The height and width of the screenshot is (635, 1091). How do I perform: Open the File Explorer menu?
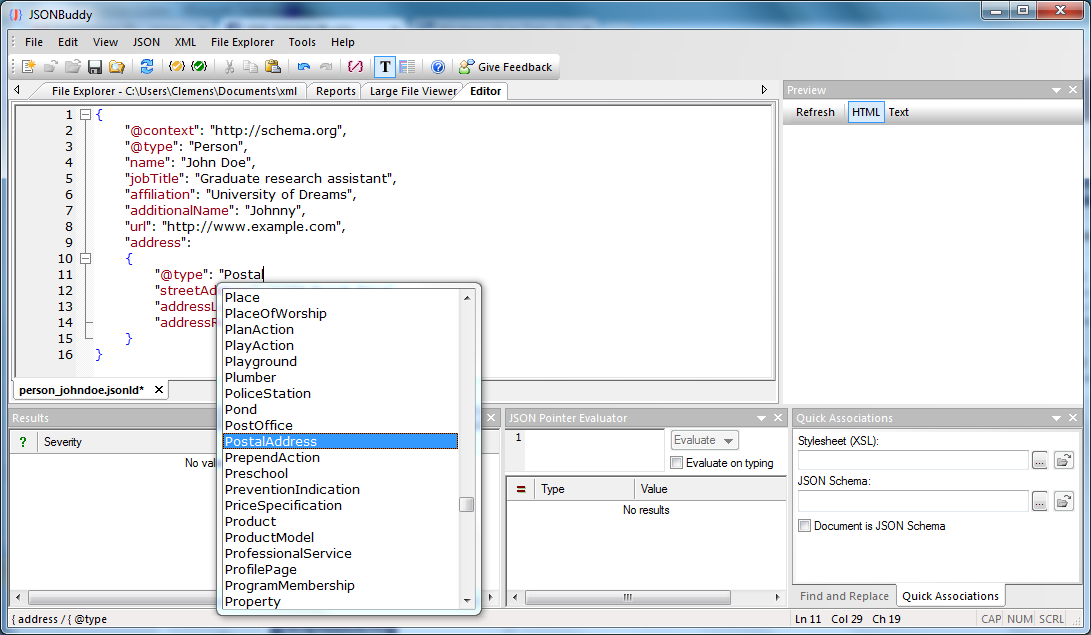coord(242,42)
